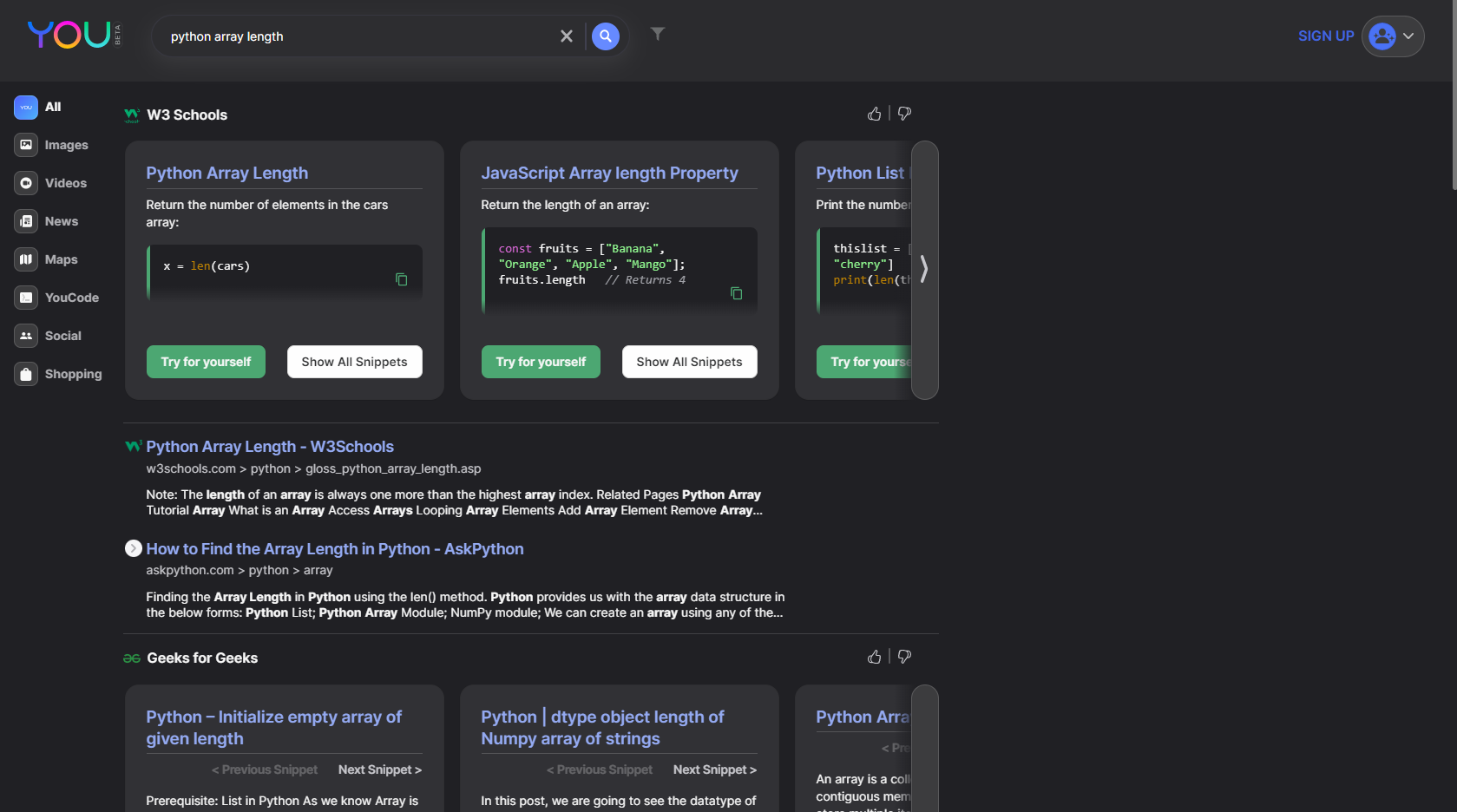The width and height of the screenshot is (1457, 812).
Task: Thumbs up the W3 Schools app
Action: pyautogui.click(x=874, y=114)
